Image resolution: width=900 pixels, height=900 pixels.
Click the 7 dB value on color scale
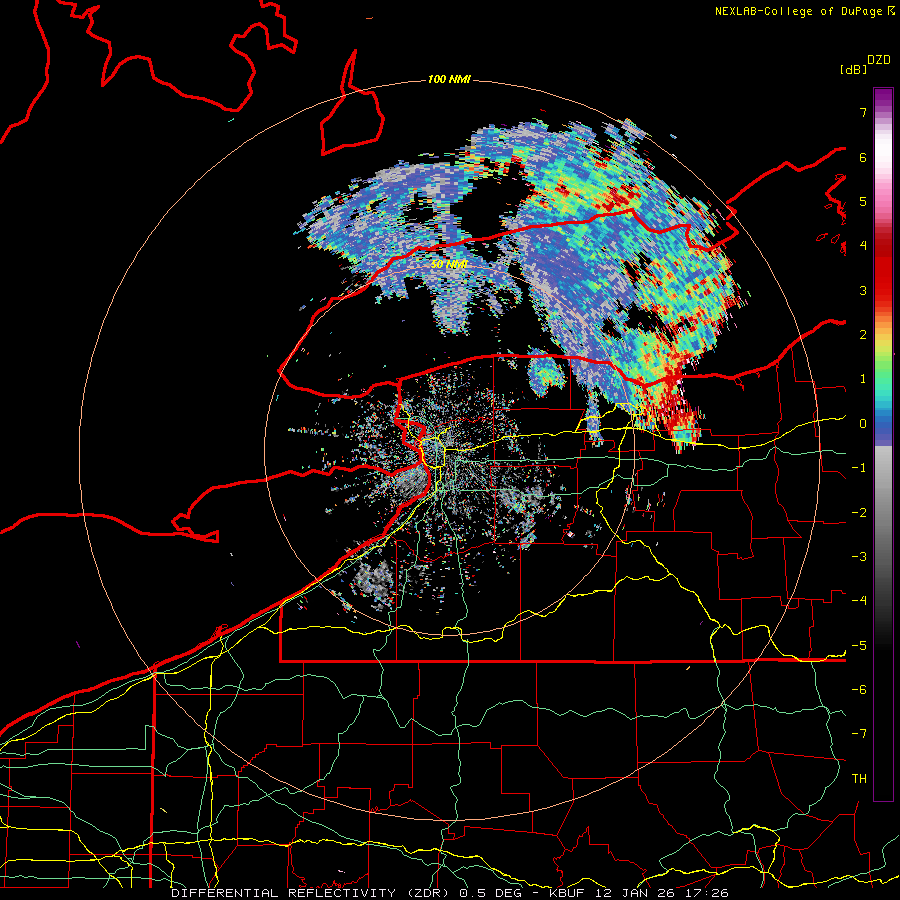tap(863, 112)
